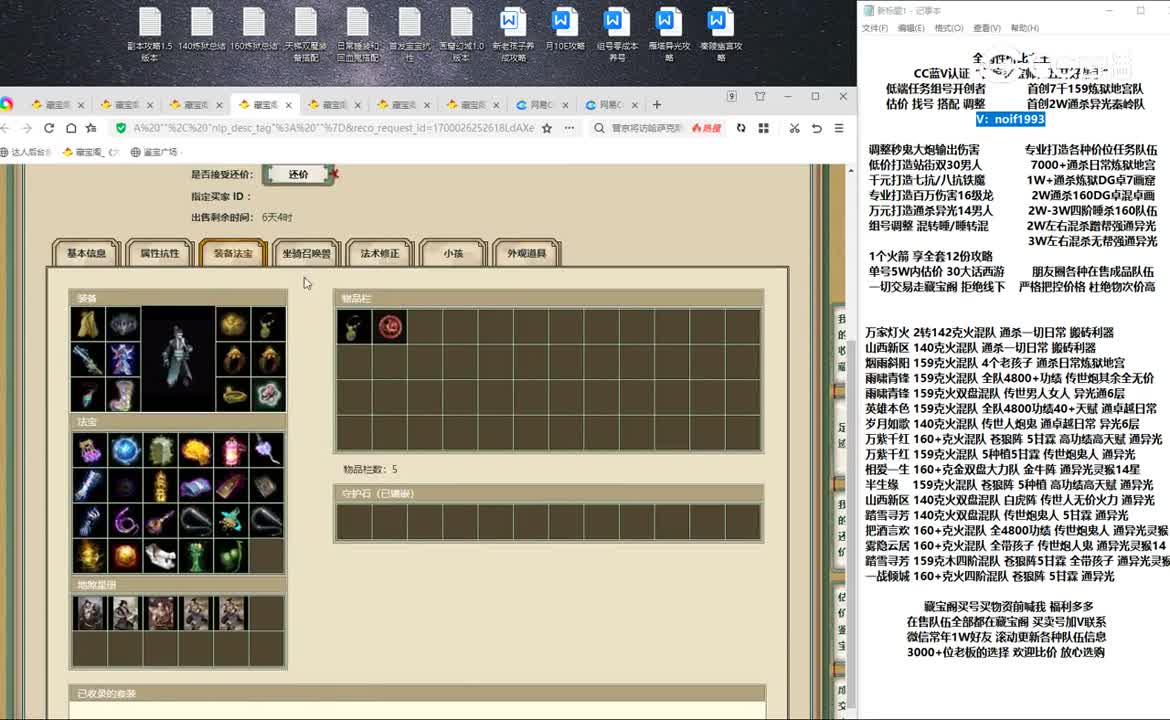The height and width of the screenshot is (720, 1170).
Task: Click the red seal item in 物品栏
Action: point(390,327)
